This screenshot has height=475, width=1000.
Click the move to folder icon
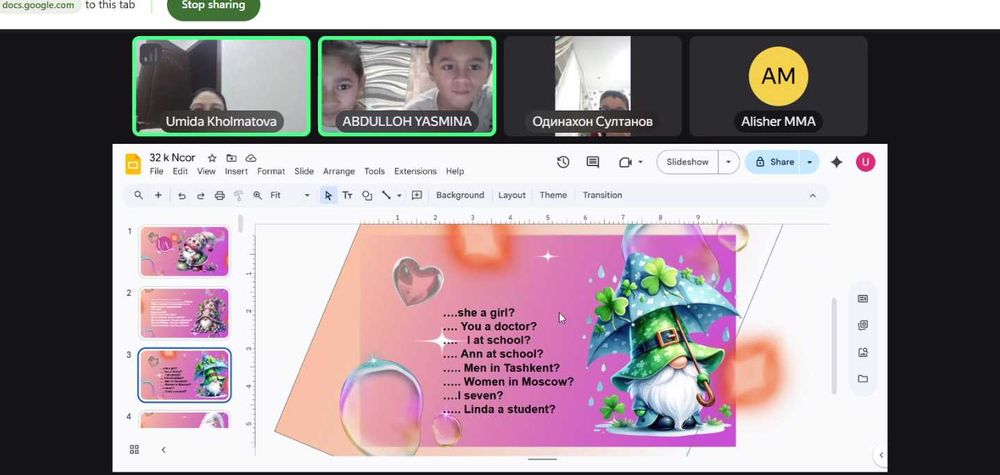point(231,157)
